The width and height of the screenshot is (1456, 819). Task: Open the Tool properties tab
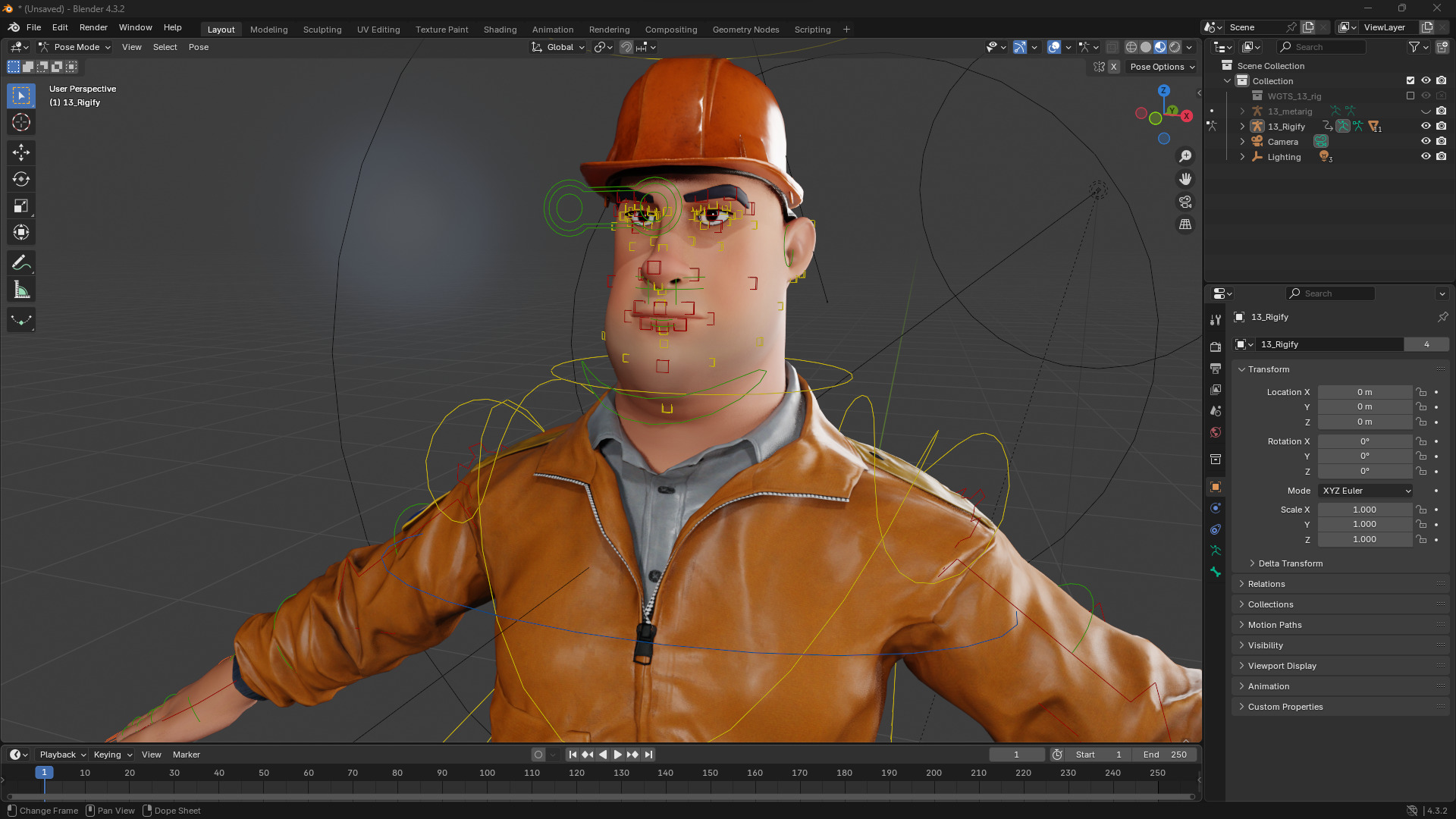tap(1216, 320)
